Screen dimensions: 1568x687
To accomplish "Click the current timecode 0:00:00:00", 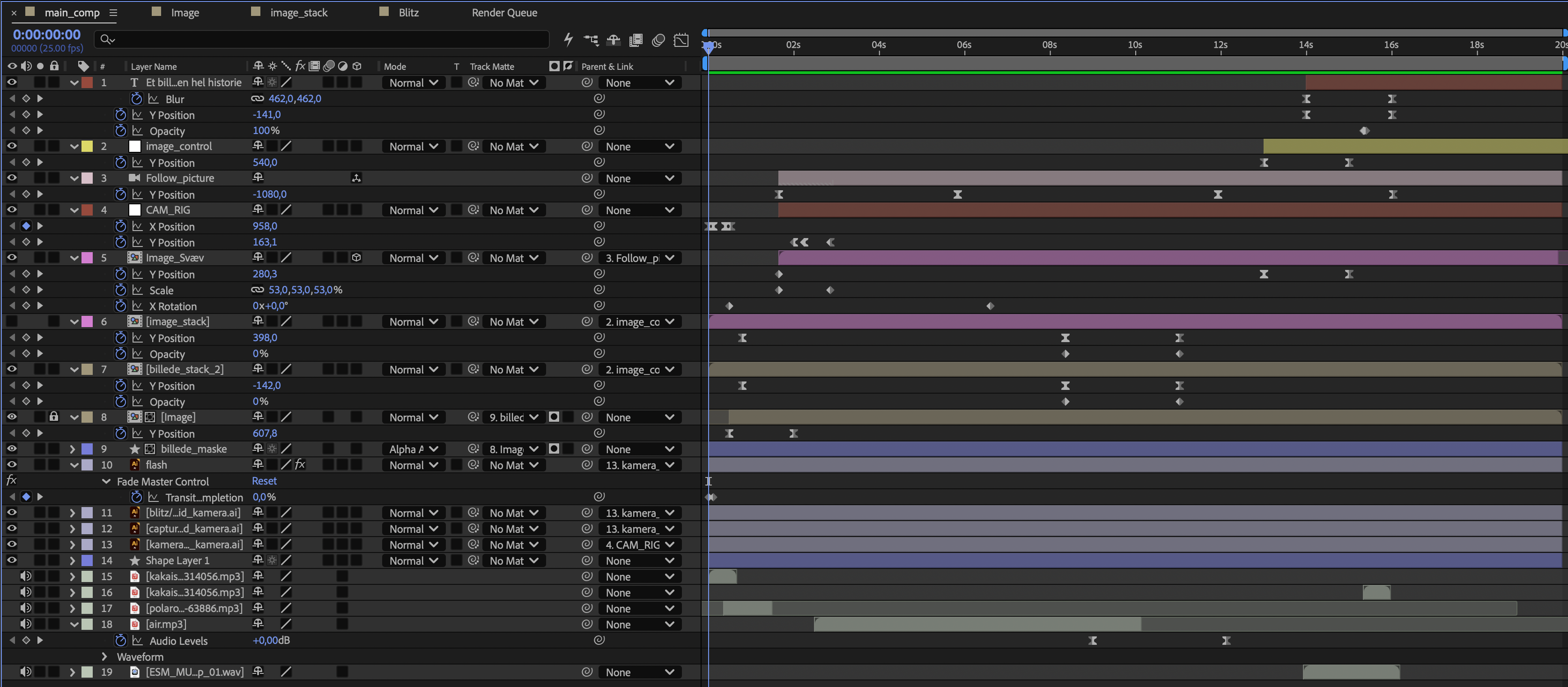I will (x=47, y=35).
